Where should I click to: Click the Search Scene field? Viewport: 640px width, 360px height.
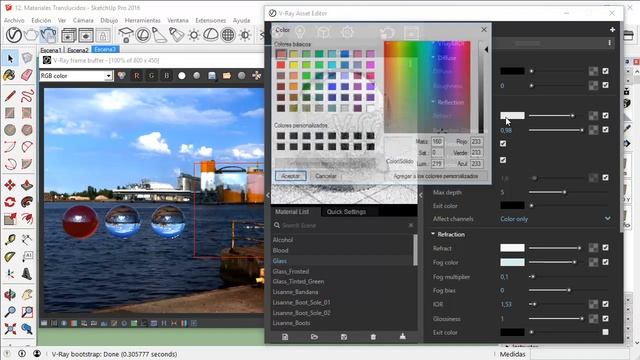344,225
